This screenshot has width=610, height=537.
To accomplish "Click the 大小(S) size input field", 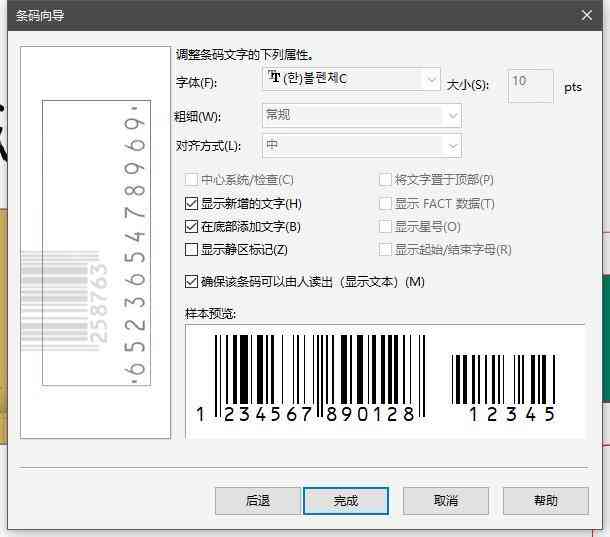I will [531, 86].
